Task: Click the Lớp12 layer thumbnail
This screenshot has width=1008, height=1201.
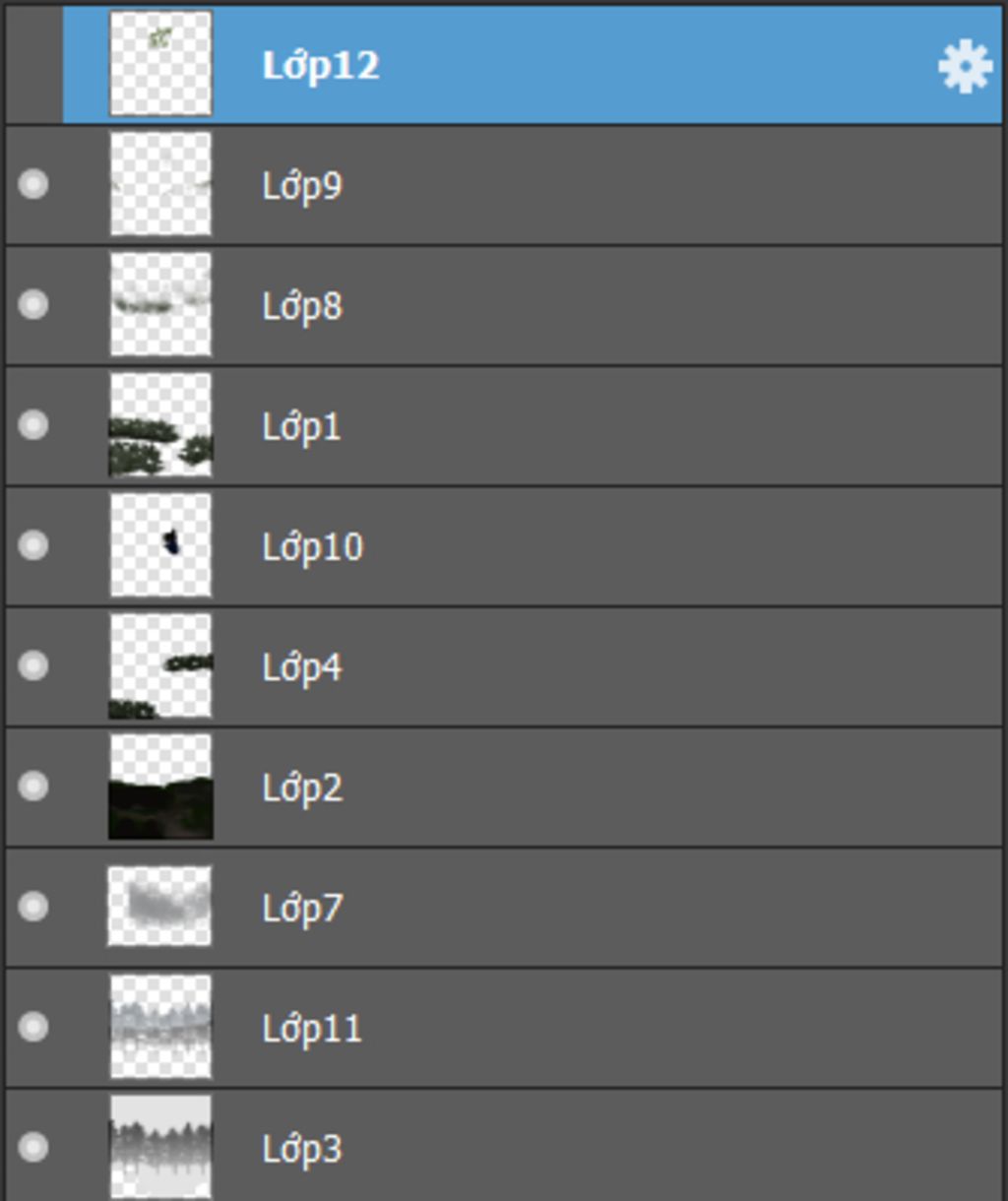Action: pyautogui.click(x=160, y=64)
